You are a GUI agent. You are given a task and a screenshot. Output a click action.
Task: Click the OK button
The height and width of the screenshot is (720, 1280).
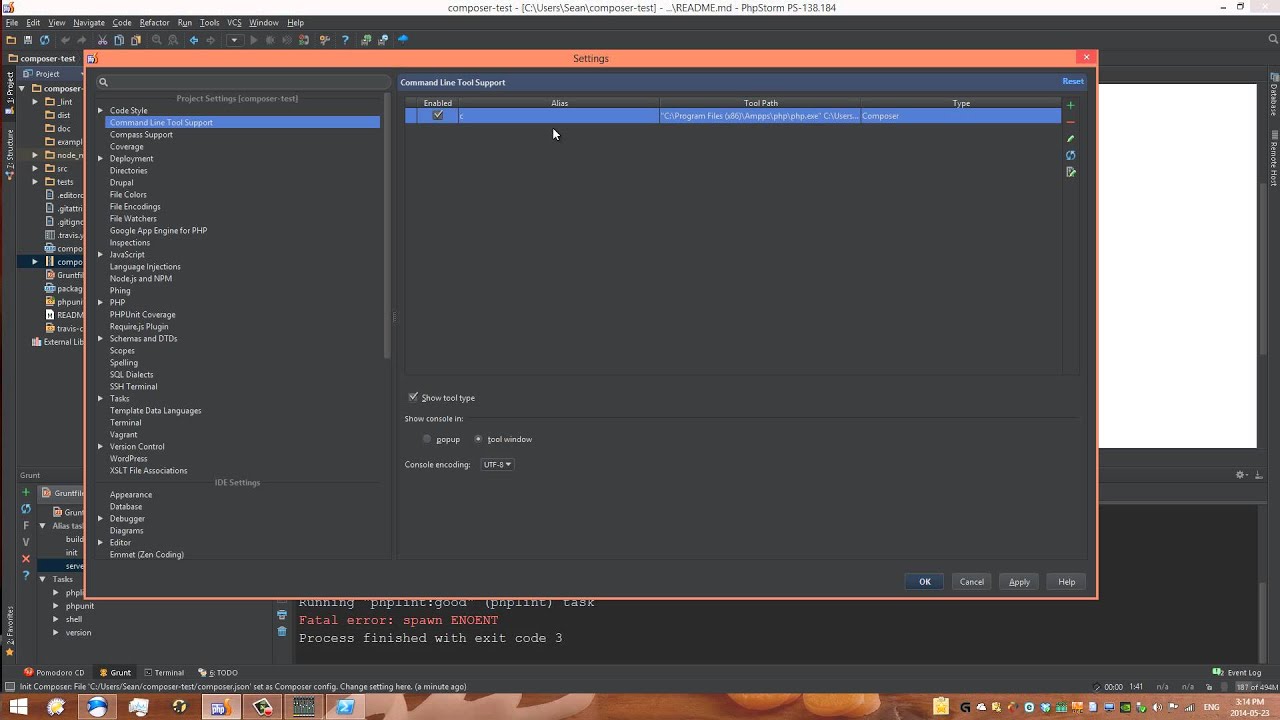(x=925, y=582)
